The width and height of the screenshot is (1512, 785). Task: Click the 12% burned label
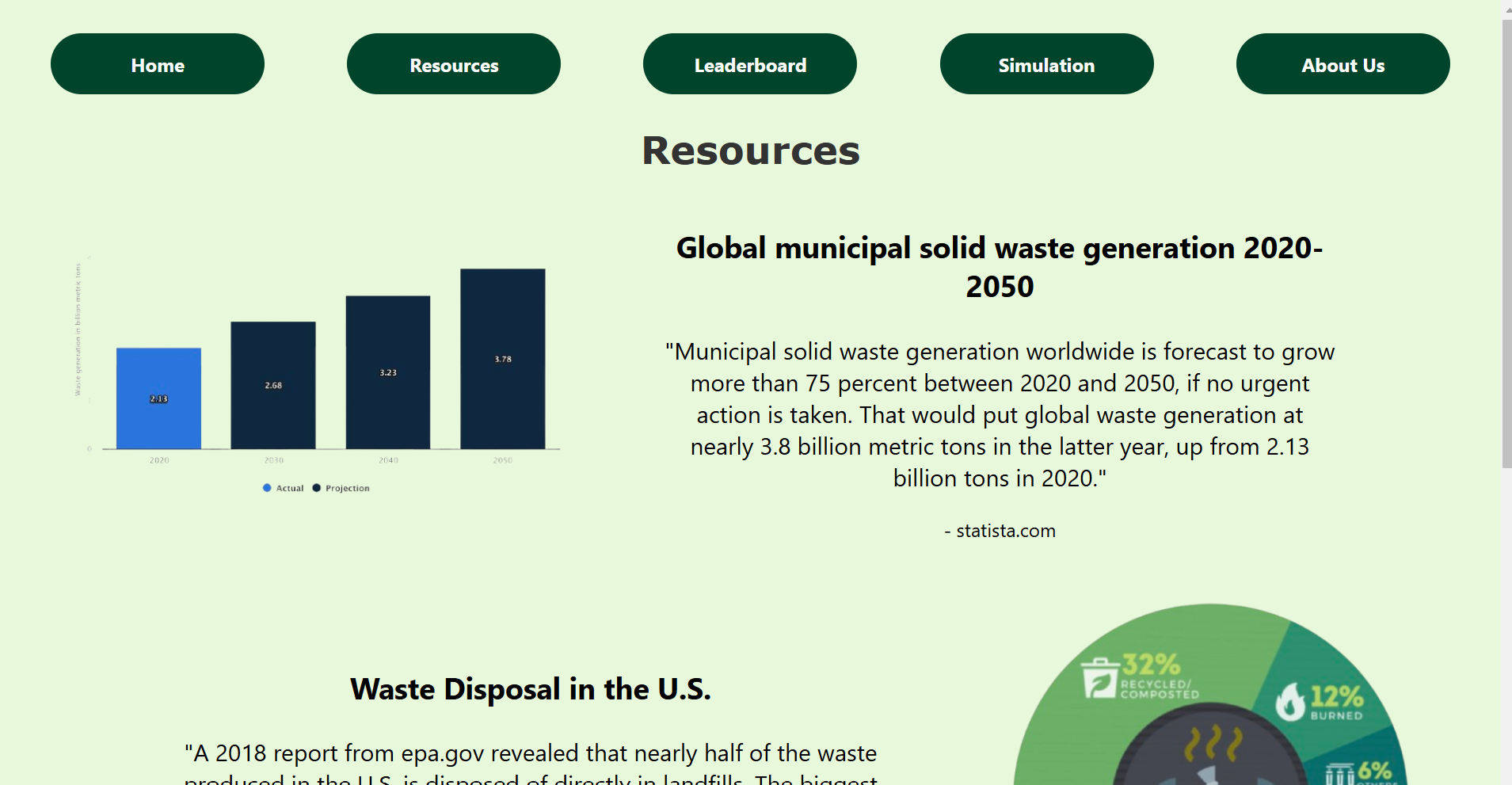click(1337, 702)
